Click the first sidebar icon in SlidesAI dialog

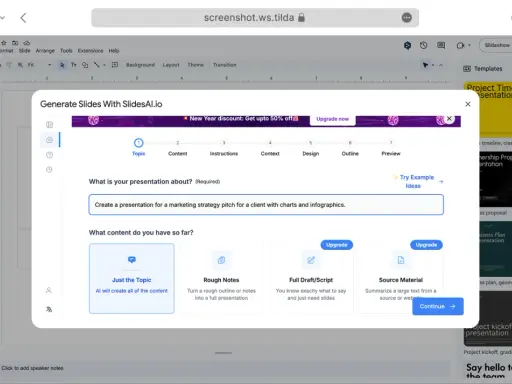click(x=49, y=125)
